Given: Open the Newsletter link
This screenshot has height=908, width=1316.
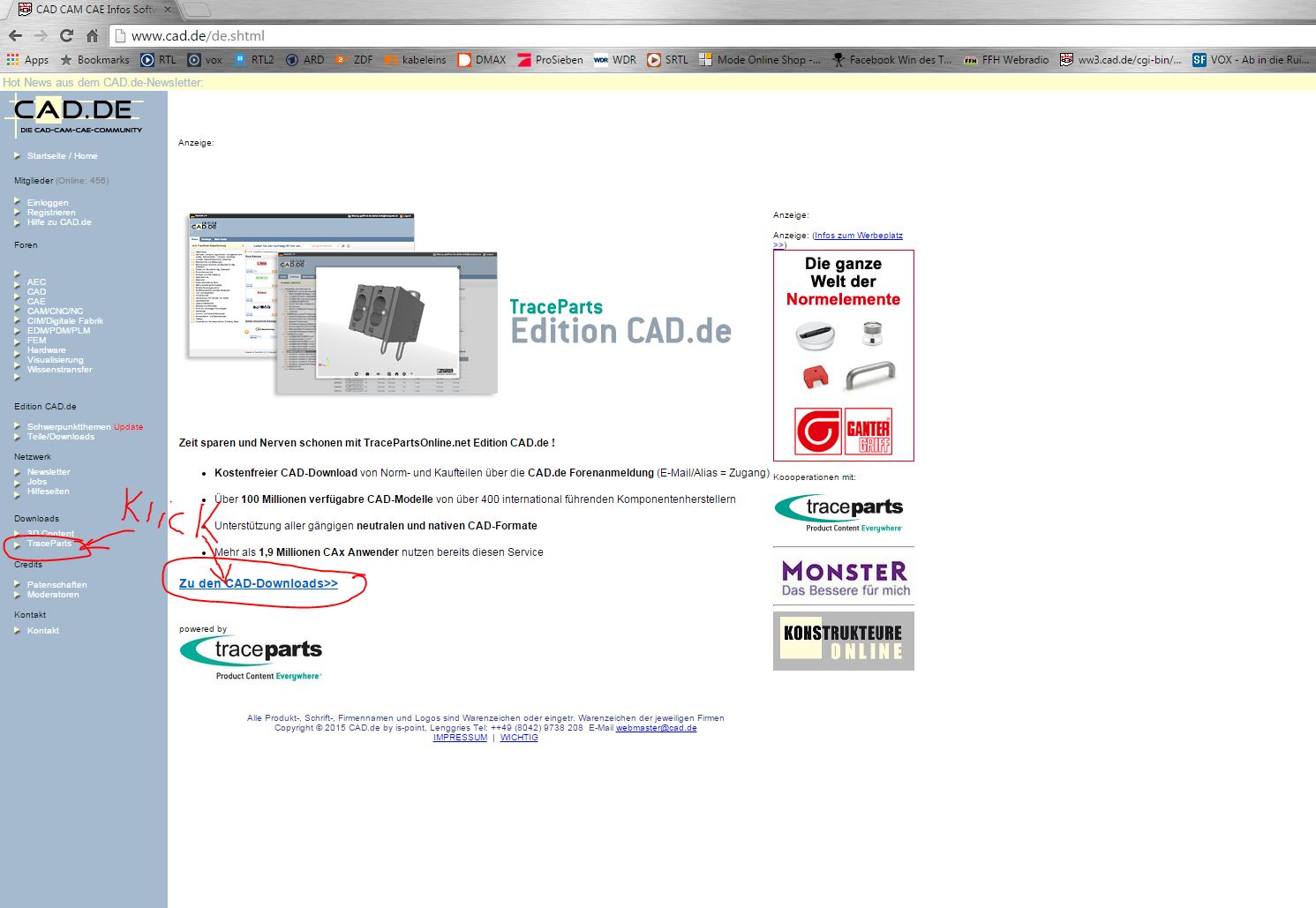Looking at the screenshot, I should (49, 472).
